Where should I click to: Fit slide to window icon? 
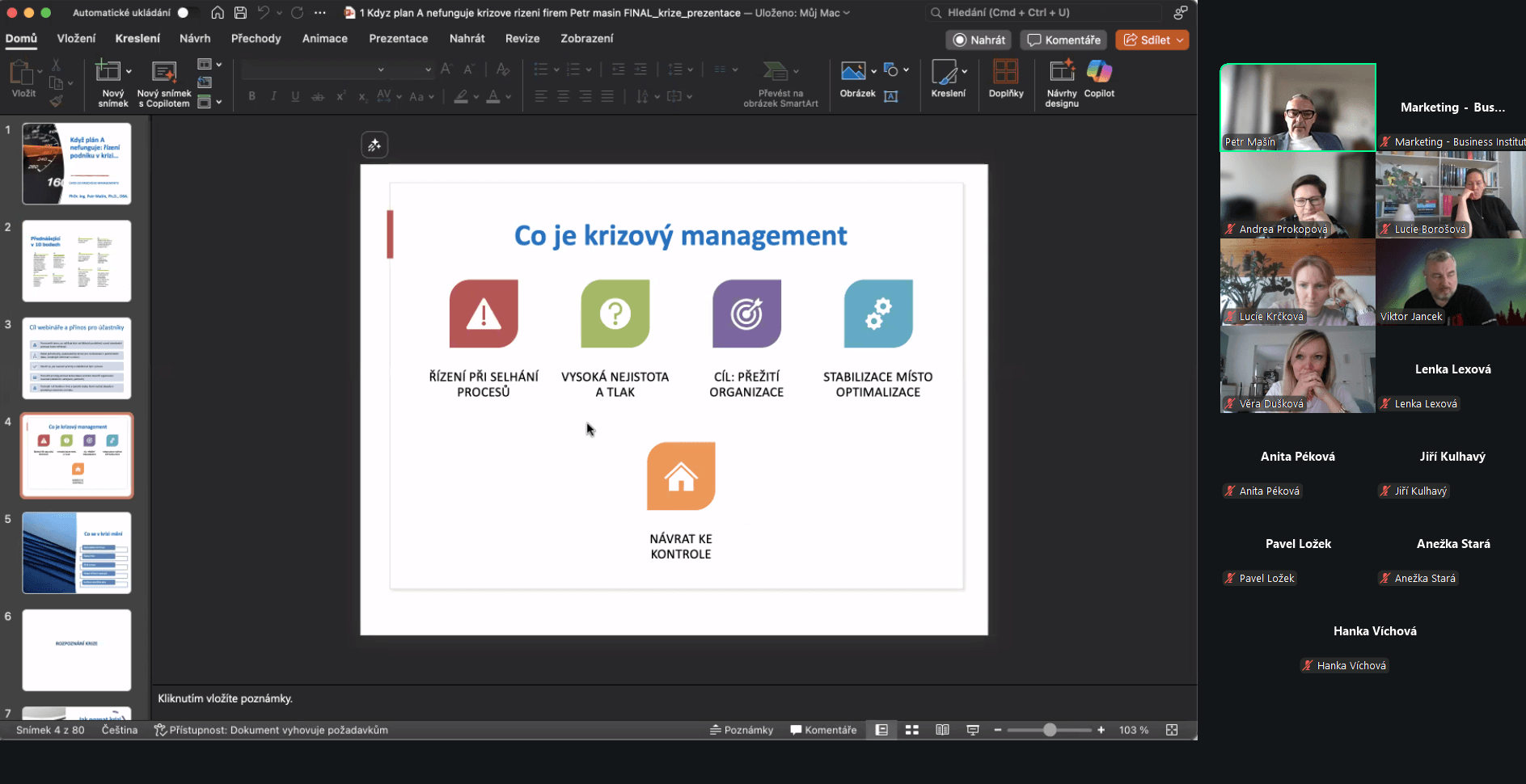point(1172,730)
